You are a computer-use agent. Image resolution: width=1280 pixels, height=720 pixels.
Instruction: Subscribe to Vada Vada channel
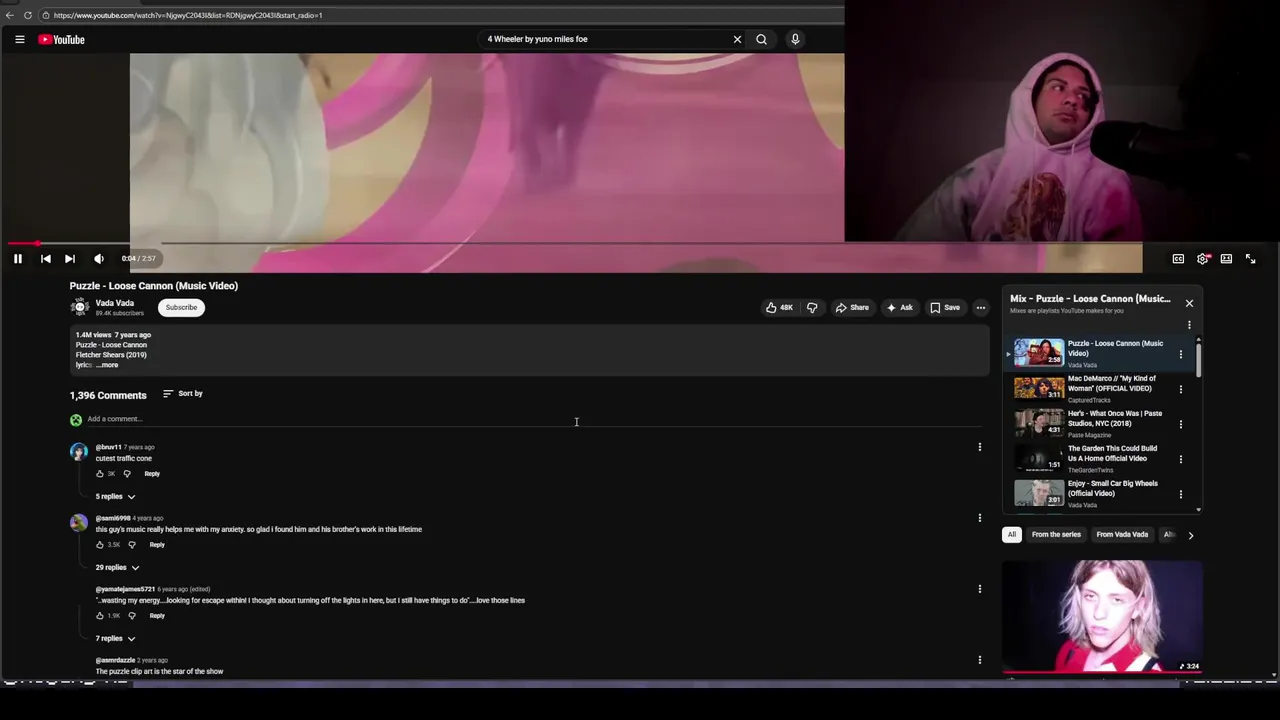click(x=181, y=307)
